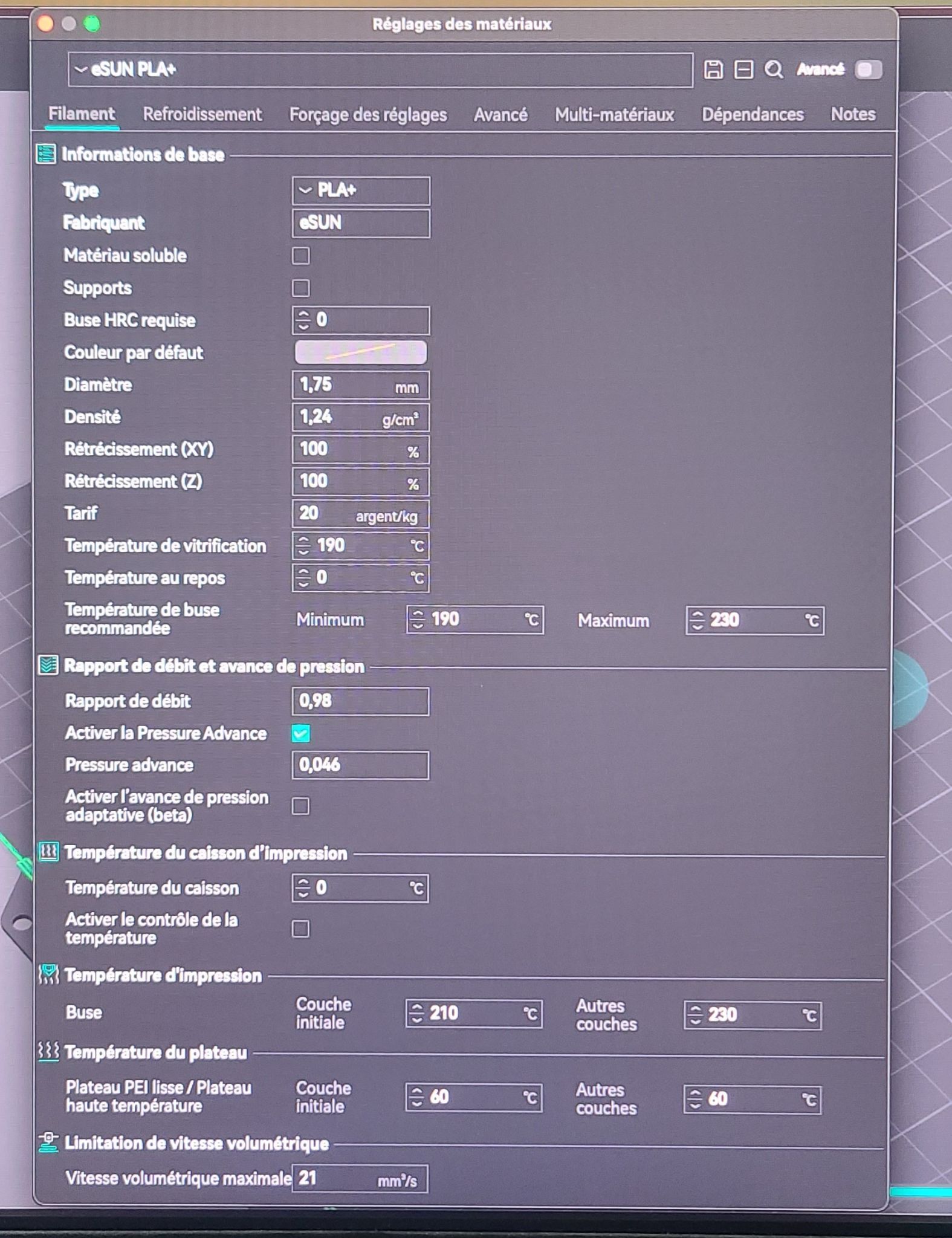Click the Diamètre 1,75 mm field
This screenshot has height=1238, width=952.
tap(361, 385)
